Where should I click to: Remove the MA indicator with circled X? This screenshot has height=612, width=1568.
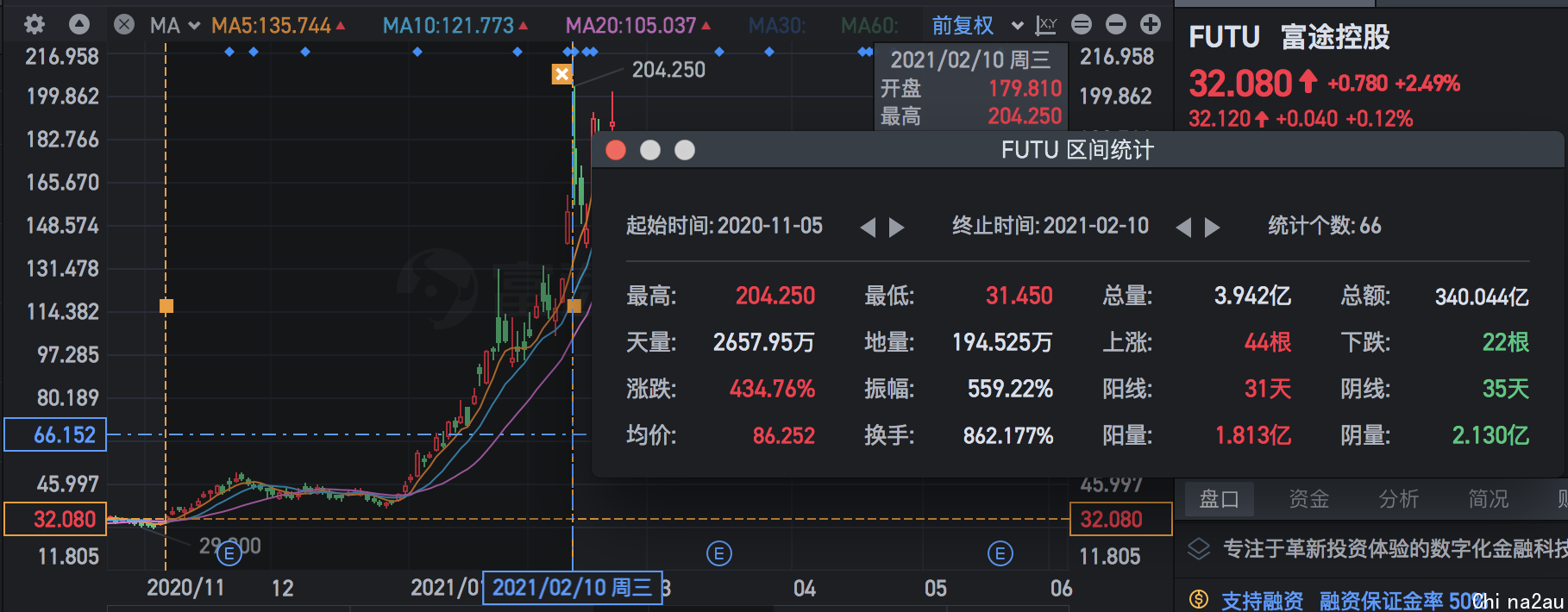click(x=124, y=25)
